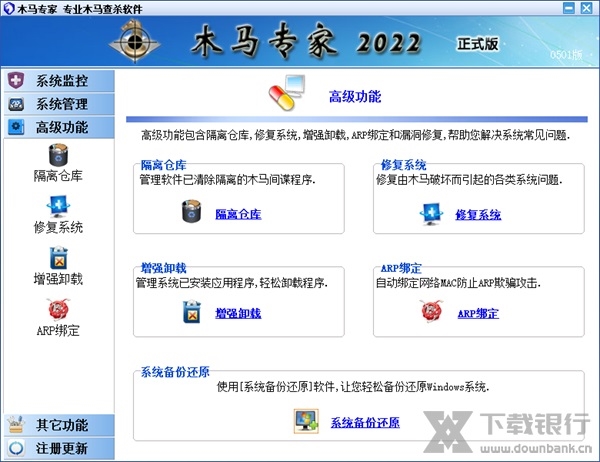The height and width of the screenshot is (462, 600).
Task: Click description 修复由木马破坏而引起的各类系统问题
Action: pyautogui.click(x=469, y=179)
